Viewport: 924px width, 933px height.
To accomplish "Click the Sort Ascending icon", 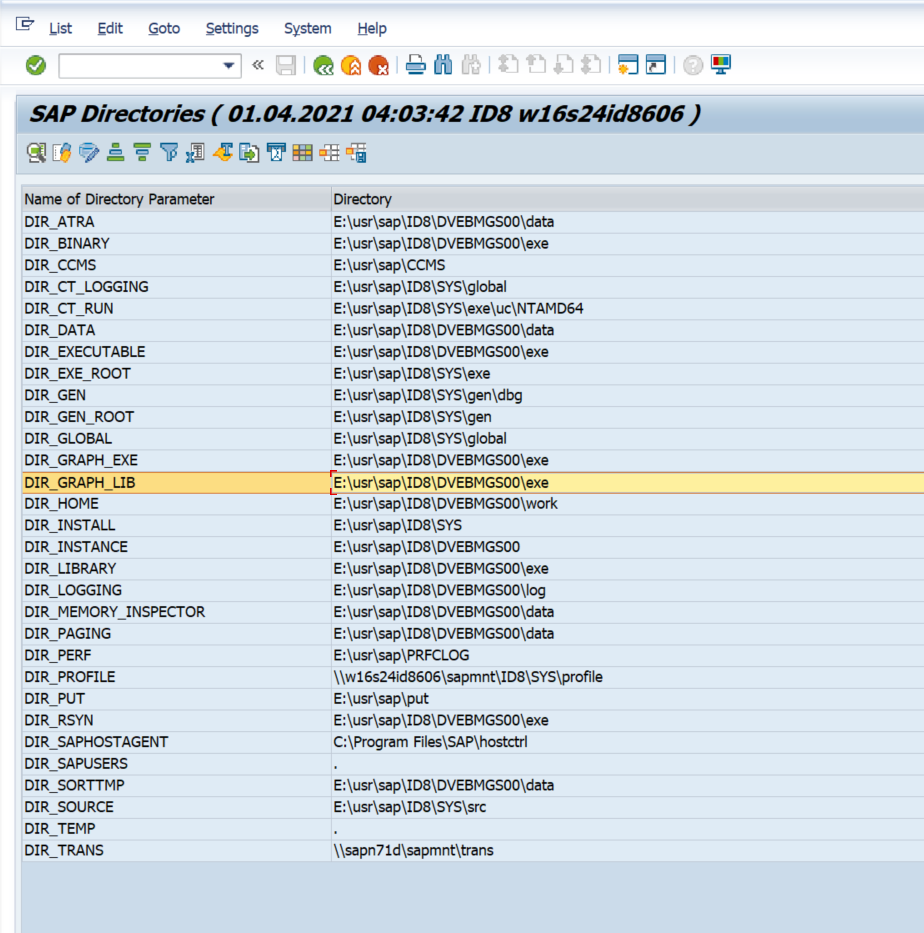I will coord(116,153).
